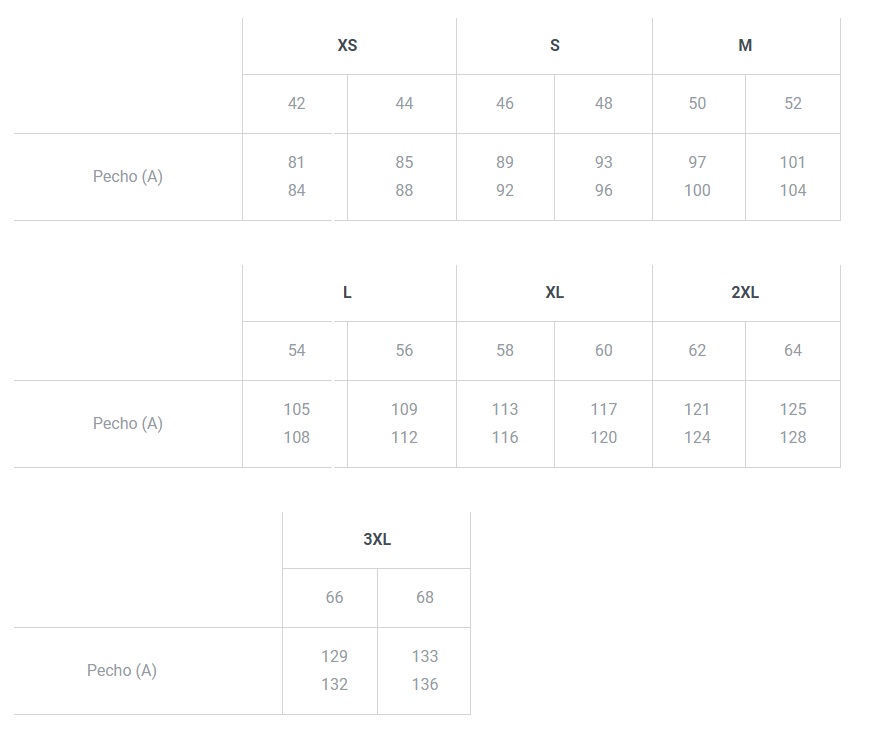Viewport: 870px width, 730px height.
Task: Click Pecho (A) label beside 3XL measurements
Action: (122, 670)
